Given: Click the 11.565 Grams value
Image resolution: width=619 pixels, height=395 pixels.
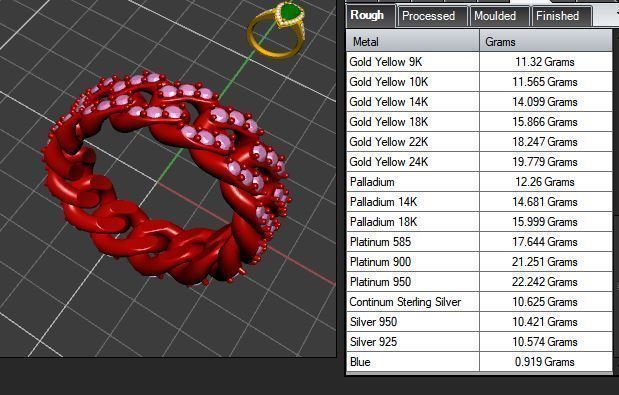Looking at the screenshot, I should (x=545, y=82).
